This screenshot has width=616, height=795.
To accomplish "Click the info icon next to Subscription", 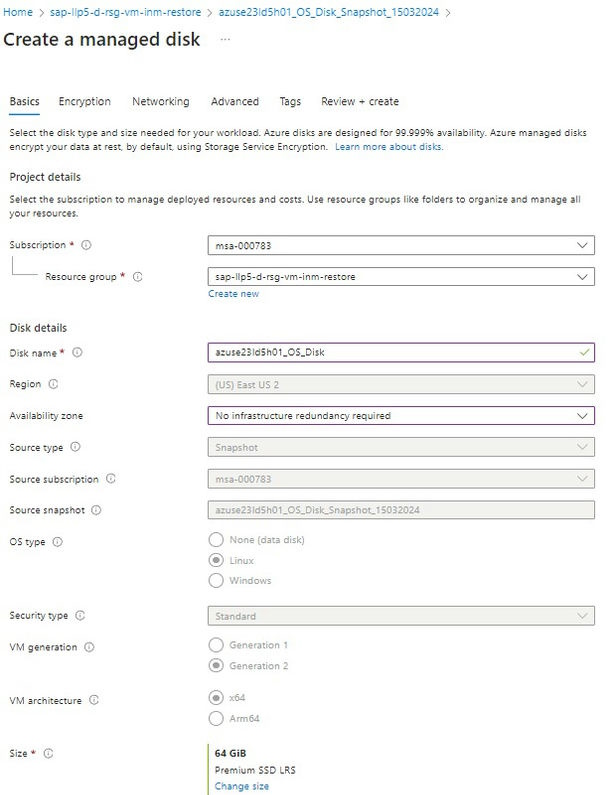I will (x=86, y=245).
